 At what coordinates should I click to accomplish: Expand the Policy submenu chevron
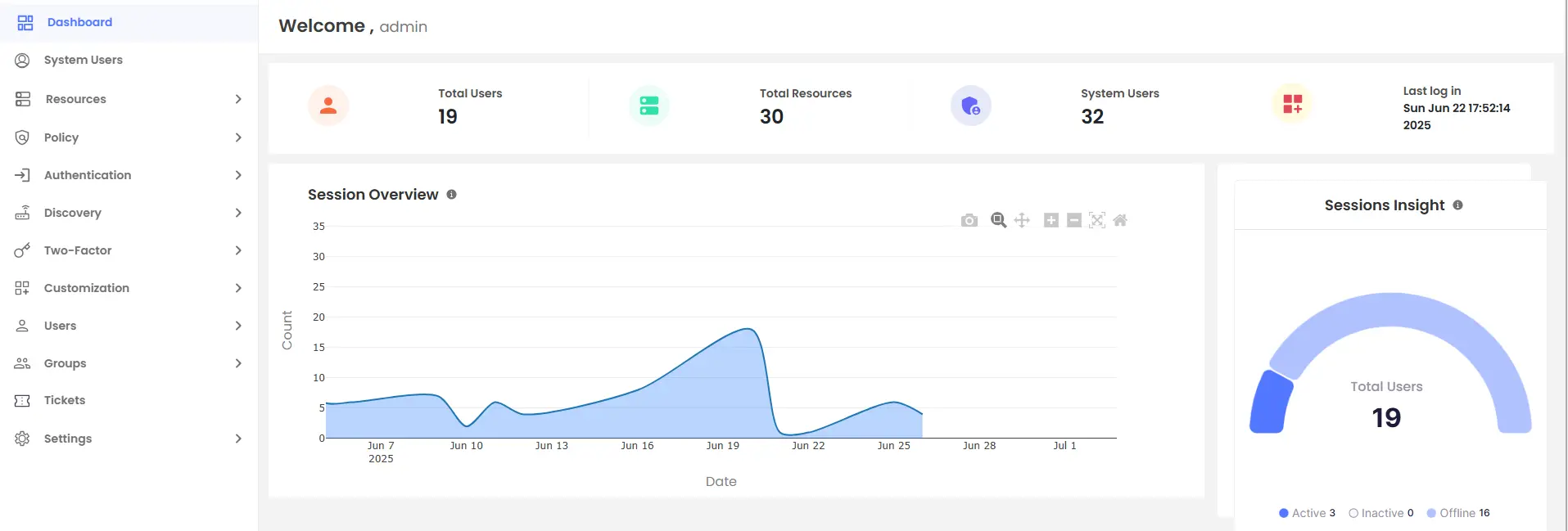coord(238,137)
